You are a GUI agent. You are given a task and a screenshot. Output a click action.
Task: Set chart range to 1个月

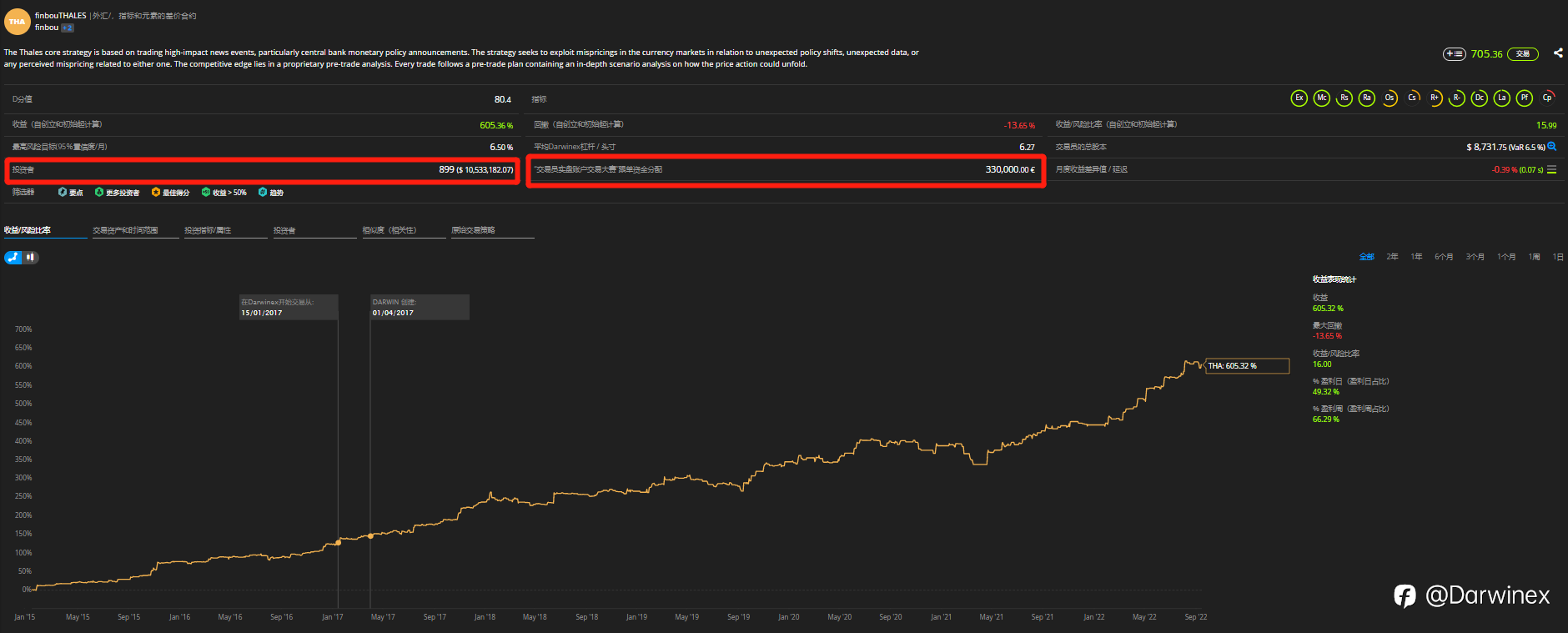click(1506, 257)
